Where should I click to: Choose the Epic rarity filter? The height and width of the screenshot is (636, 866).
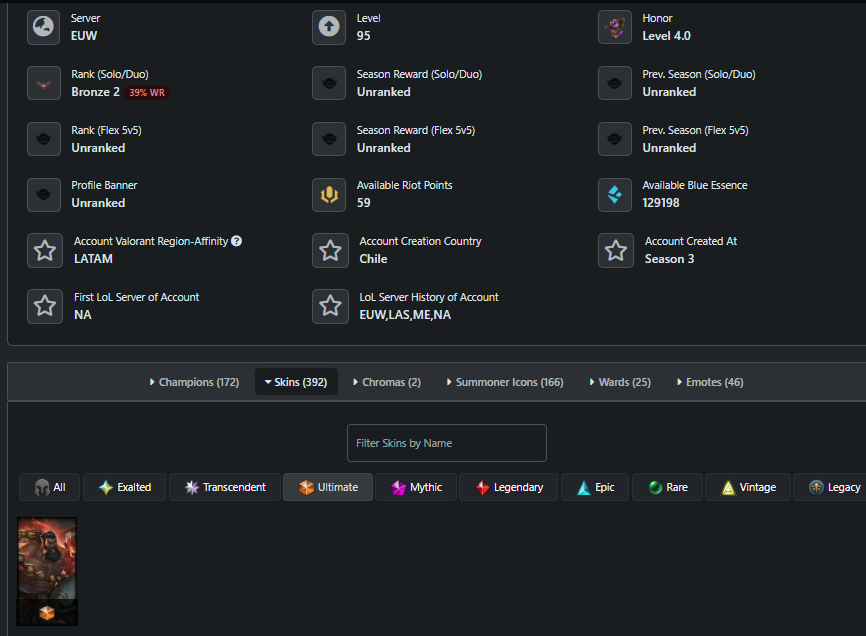[595, 487]
